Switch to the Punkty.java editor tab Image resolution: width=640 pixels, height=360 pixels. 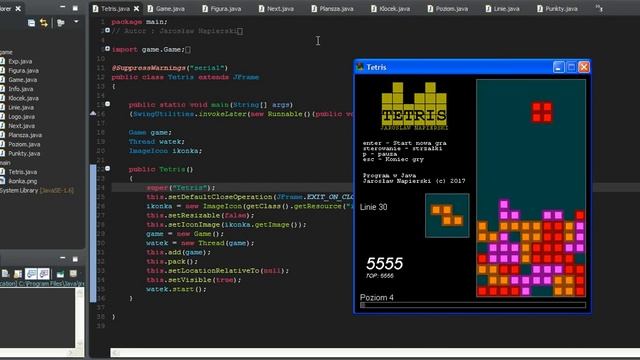click(x=557, y=9)
